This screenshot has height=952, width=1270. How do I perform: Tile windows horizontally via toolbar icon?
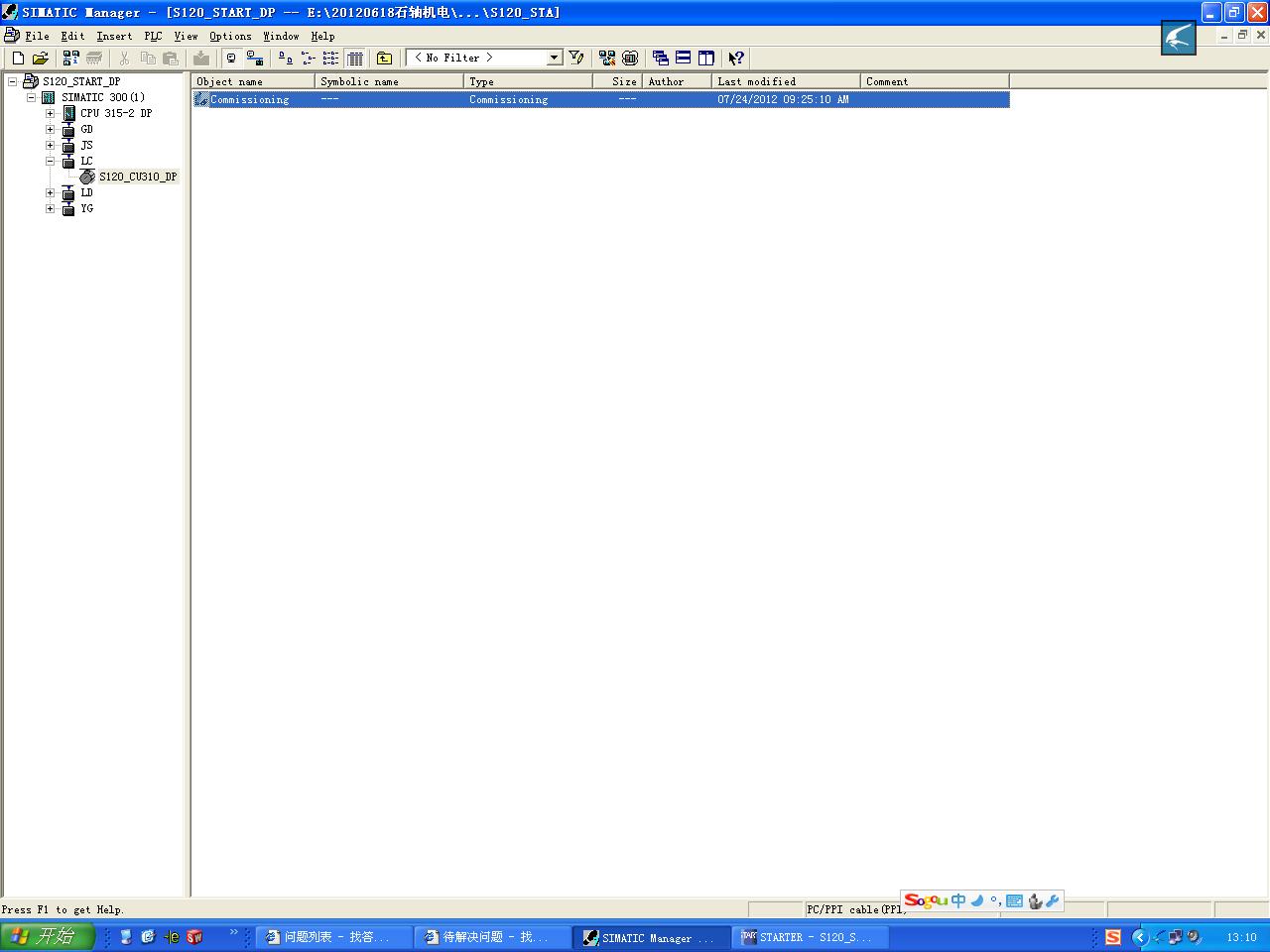(684, 59)
